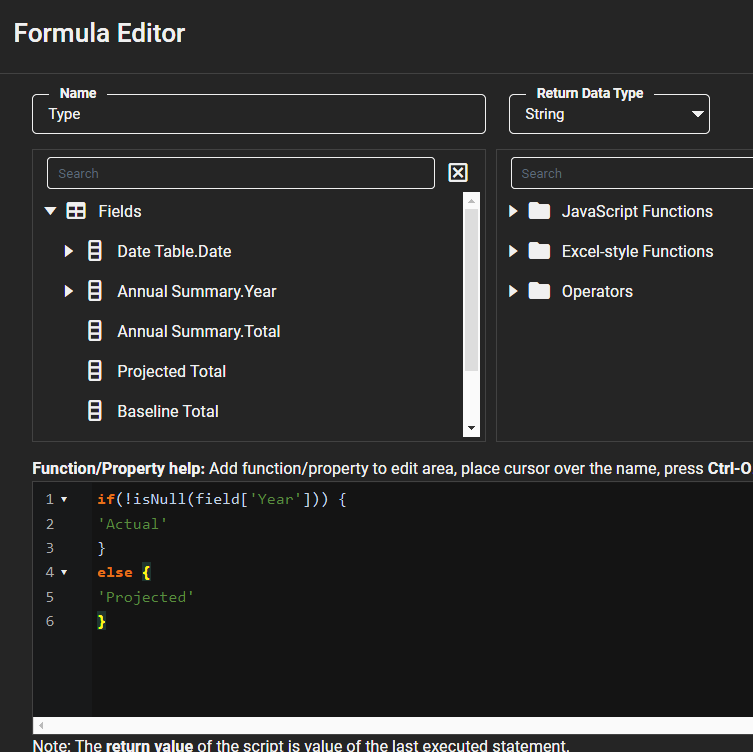Click the Annual Summary.Year field icon
The width and height of the screenshot is (753, 752).
point(95,291)
